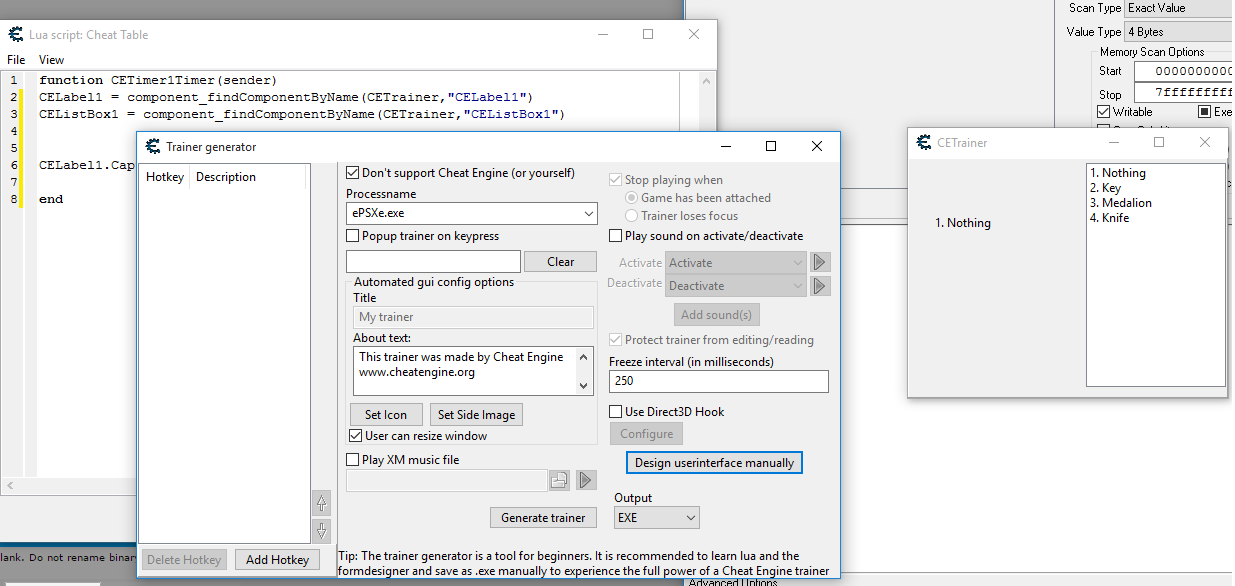Play the Deactivate sound preview
This screenshot has width=1235, height=586.
point(820,286)
